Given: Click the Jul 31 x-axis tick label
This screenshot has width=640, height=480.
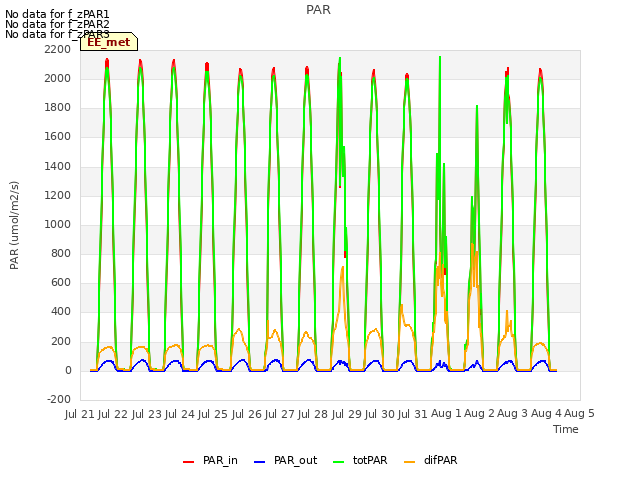Looking at the screenshot, I should (x=413, y=414).
